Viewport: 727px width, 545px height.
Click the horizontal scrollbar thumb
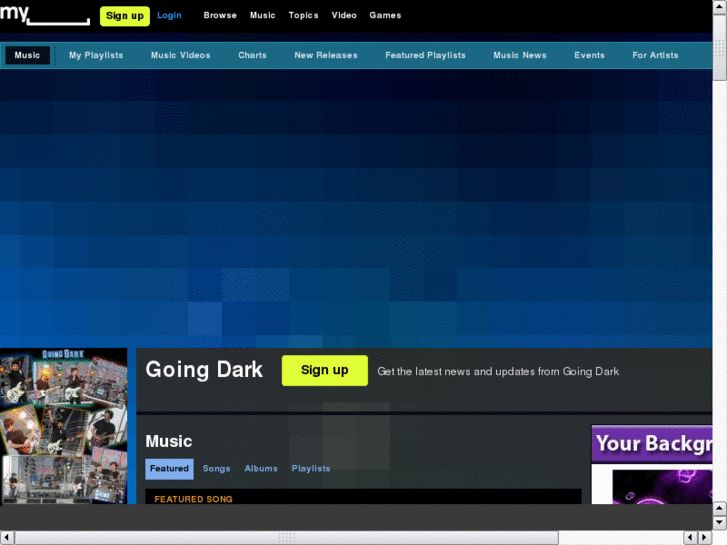pyautogui.click(x=287, y=538)
